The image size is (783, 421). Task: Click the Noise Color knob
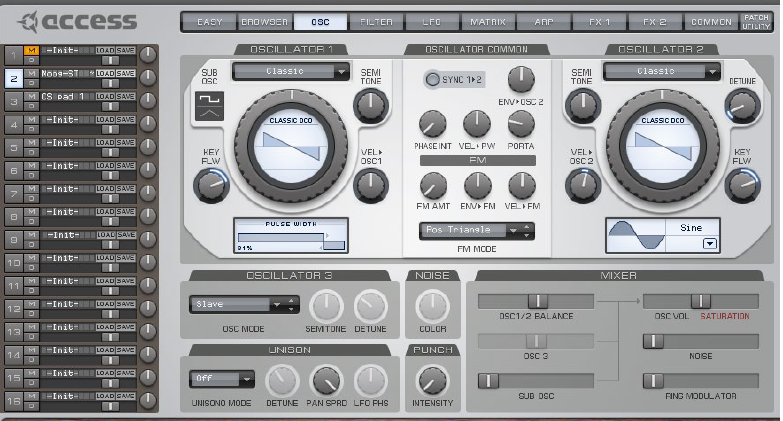(432, 306)
